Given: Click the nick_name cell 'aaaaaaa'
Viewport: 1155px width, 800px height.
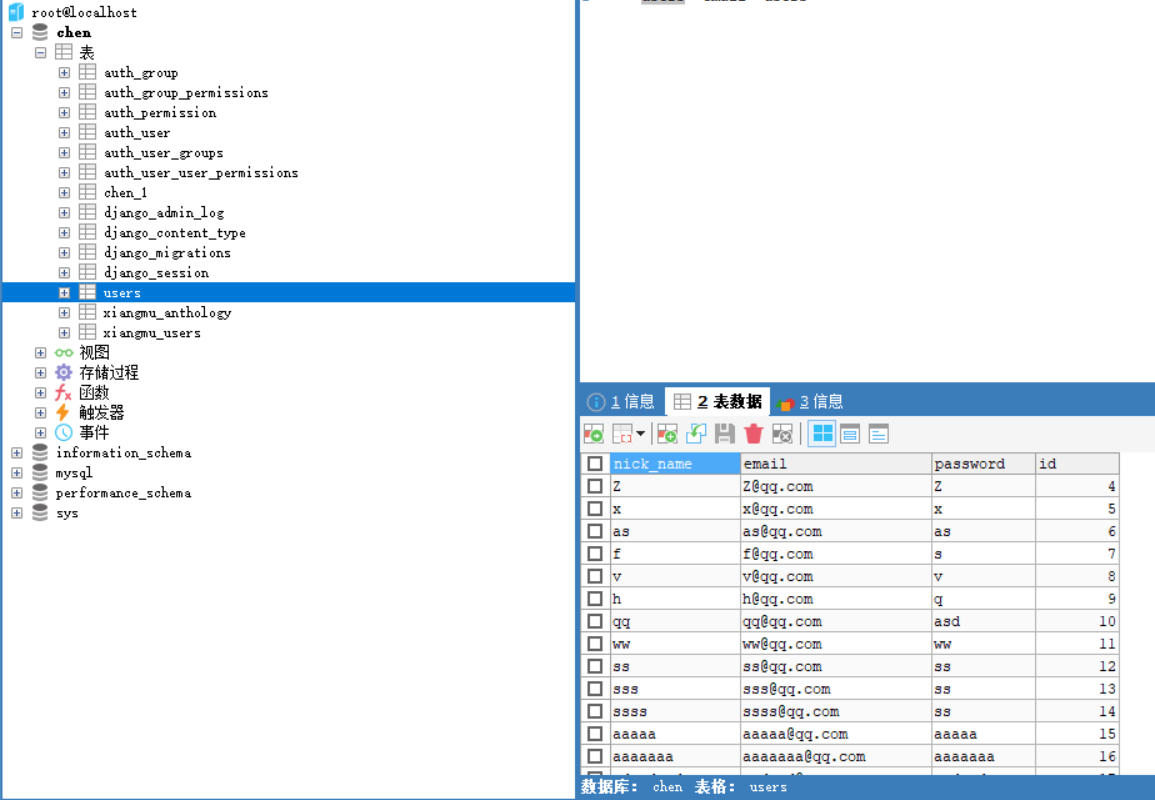Looking at the screenshot, I should 675,757.
